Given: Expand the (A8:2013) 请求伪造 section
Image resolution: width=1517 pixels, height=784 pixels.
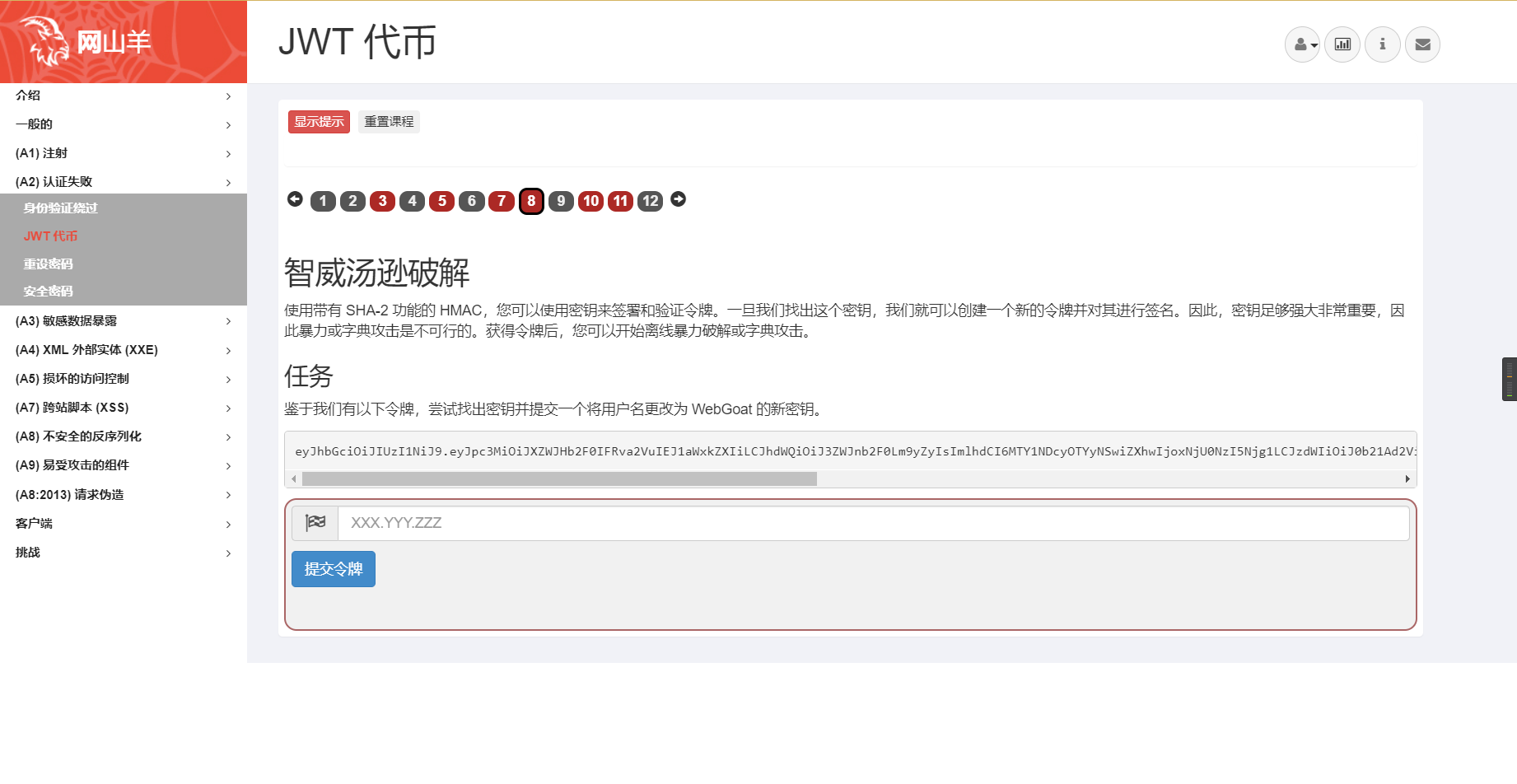Looking at the screenshot, I should (x=124, y=495).
